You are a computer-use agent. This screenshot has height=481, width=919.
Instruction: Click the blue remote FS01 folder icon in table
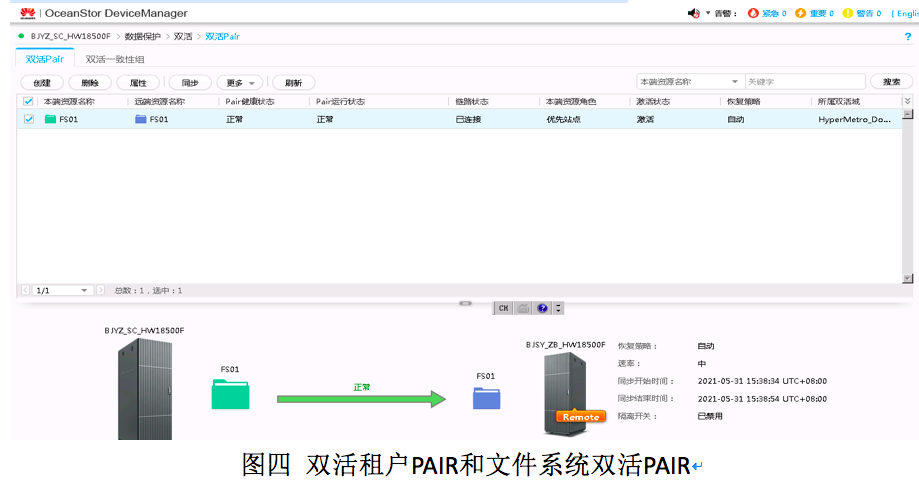pyautogui.click(x=141, y=119)
